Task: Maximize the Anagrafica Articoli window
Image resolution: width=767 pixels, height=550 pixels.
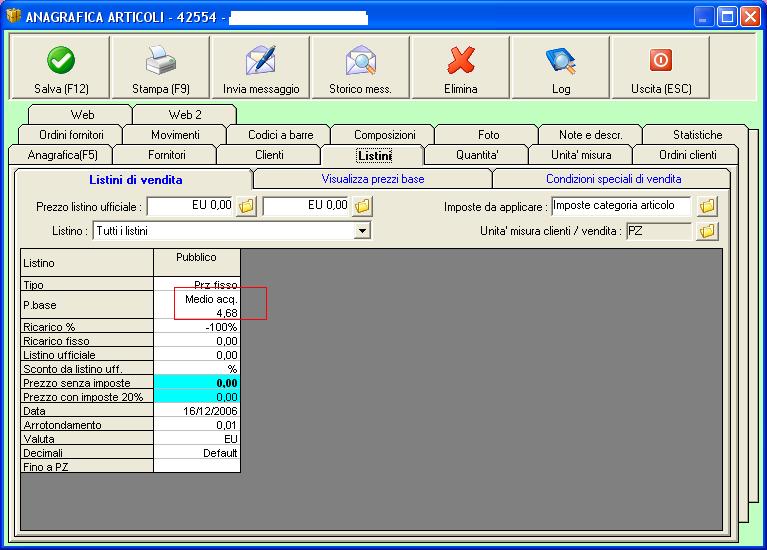Action: click(x=727, y=17)
